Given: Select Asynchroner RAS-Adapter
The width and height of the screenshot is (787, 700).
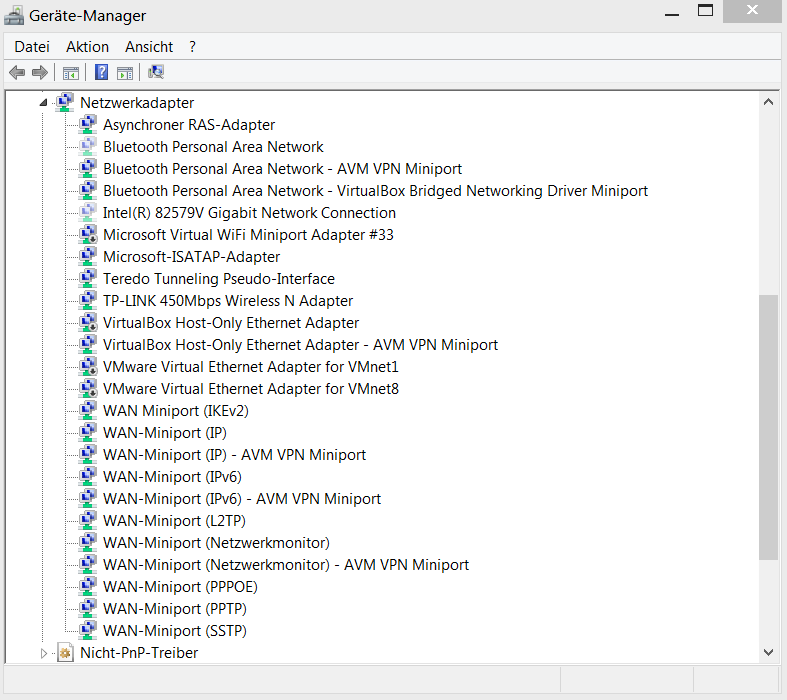Looking at the screenshot, I should point(189,124).
